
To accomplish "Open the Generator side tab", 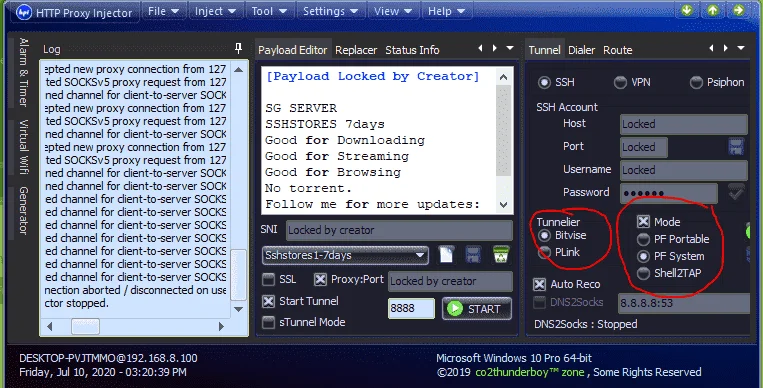I will tap(23, 210).
